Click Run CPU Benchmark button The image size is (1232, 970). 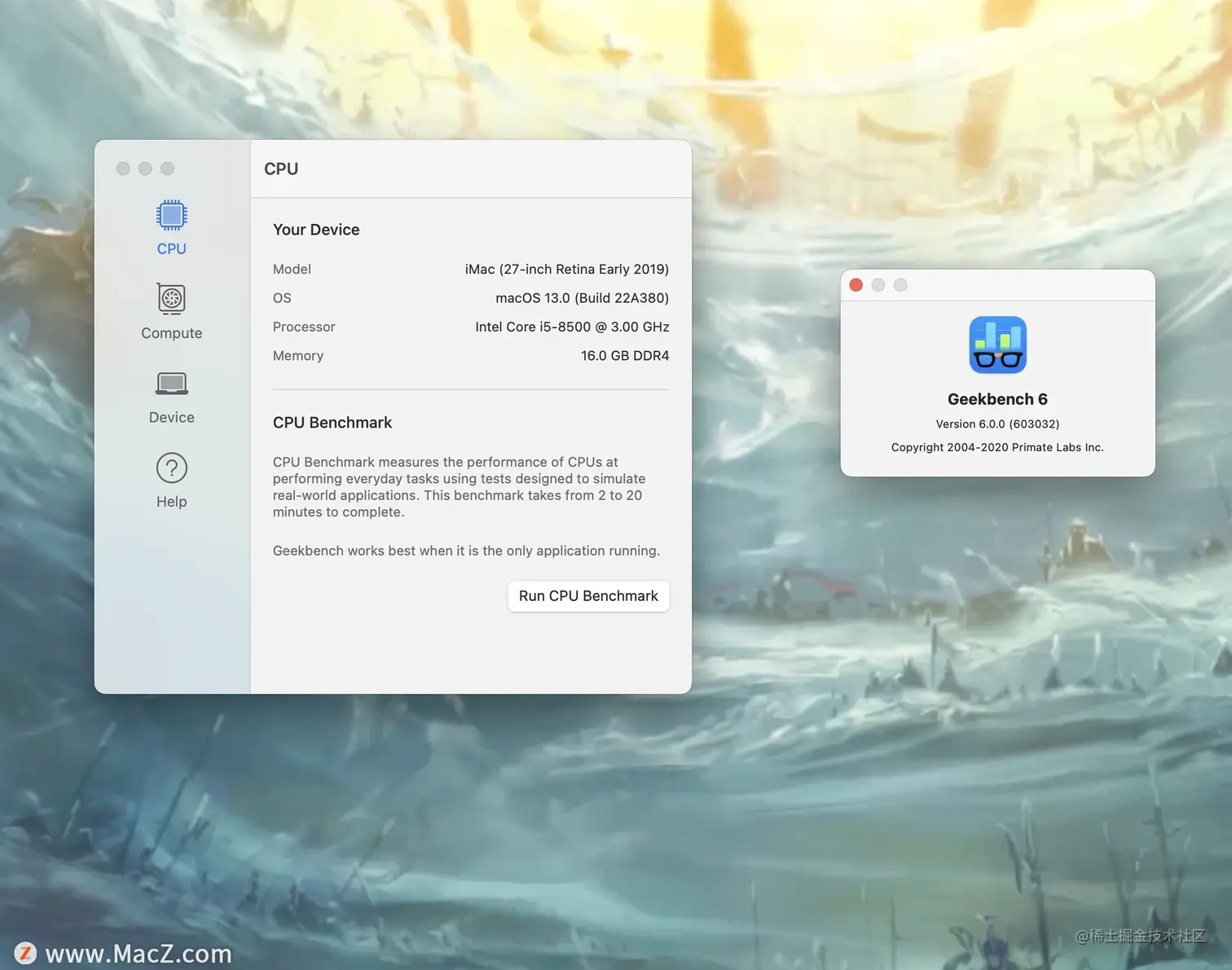coord(588,596)
